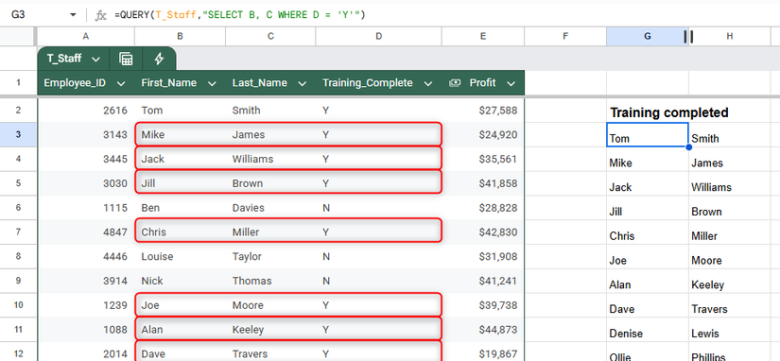Click inside the formula bar QUERY text
The width and height of the screenshot is (780, 361).
240,15
